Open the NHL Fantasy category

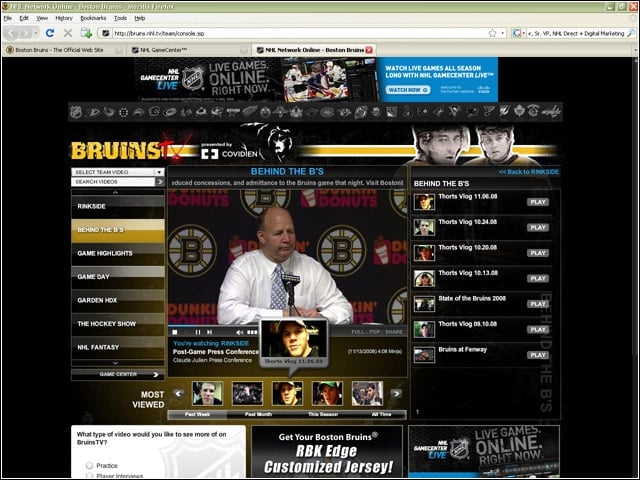pos(118,347)
